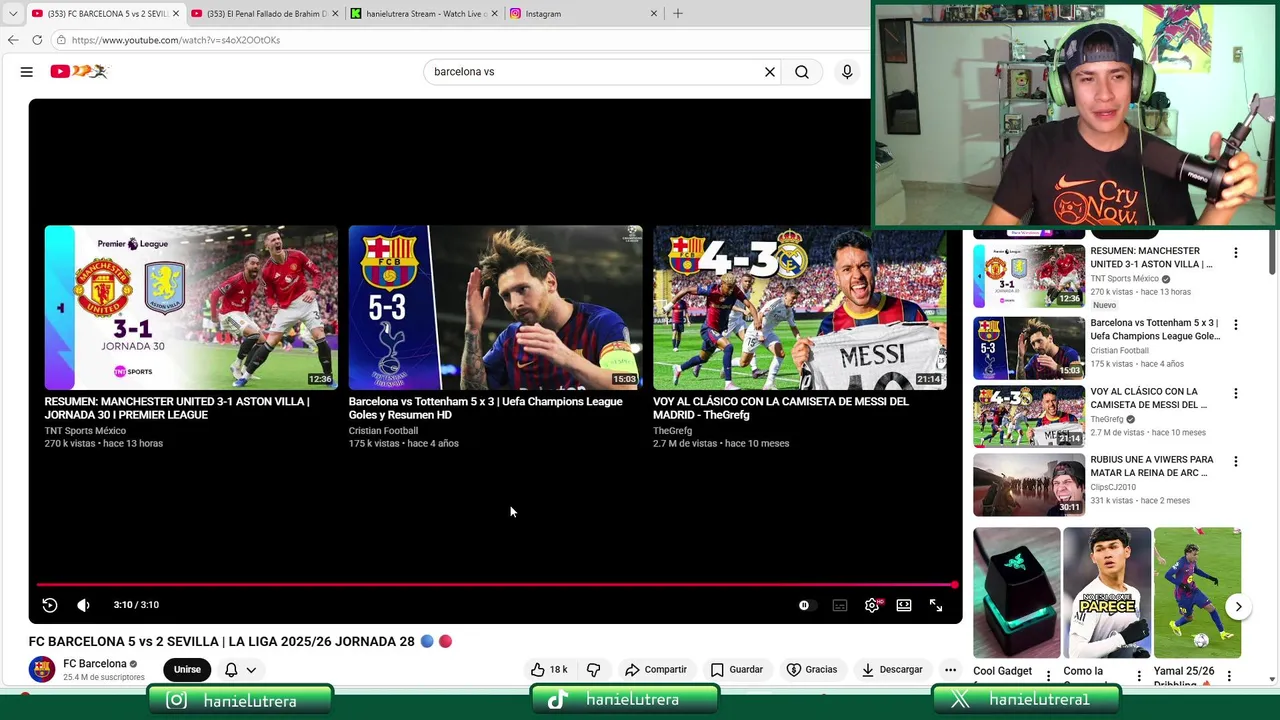Replay the video with the replay icon

click(50, 605)
